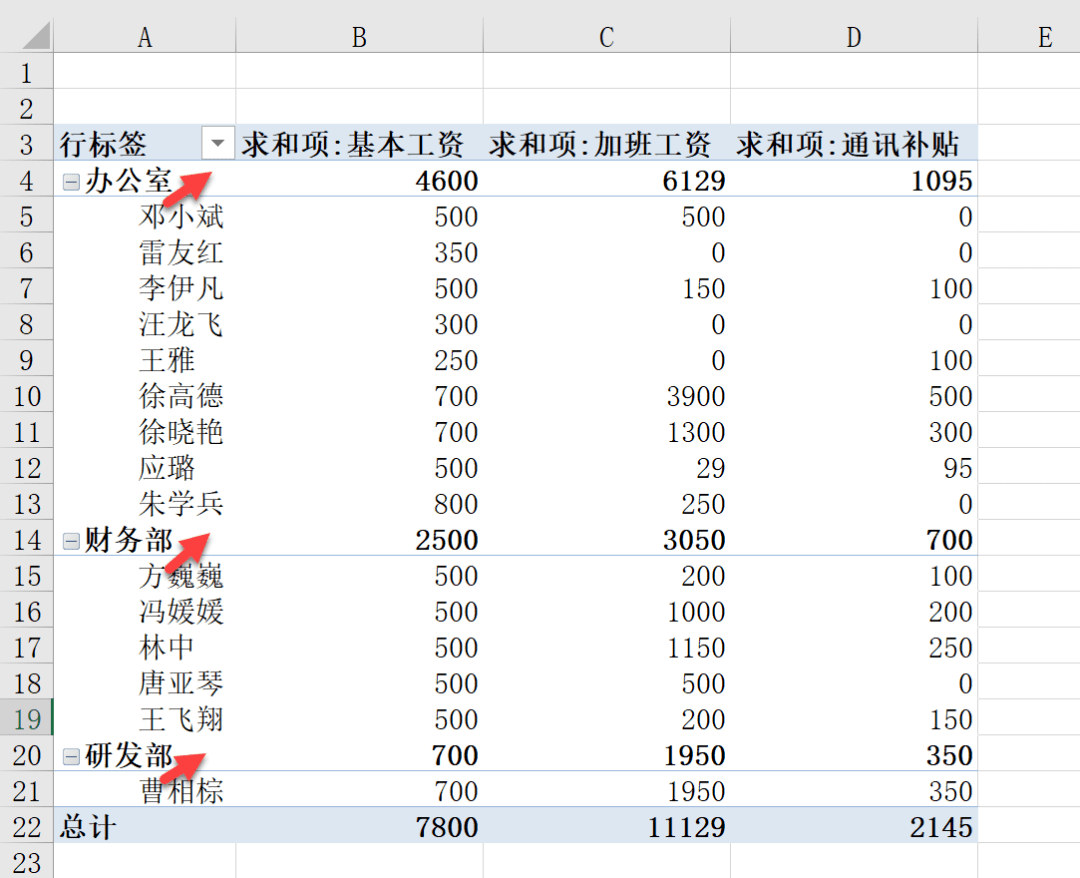Select the 徐晓艳 cell
Viewport: 1080px width, 878px height.
click(145, 432)
